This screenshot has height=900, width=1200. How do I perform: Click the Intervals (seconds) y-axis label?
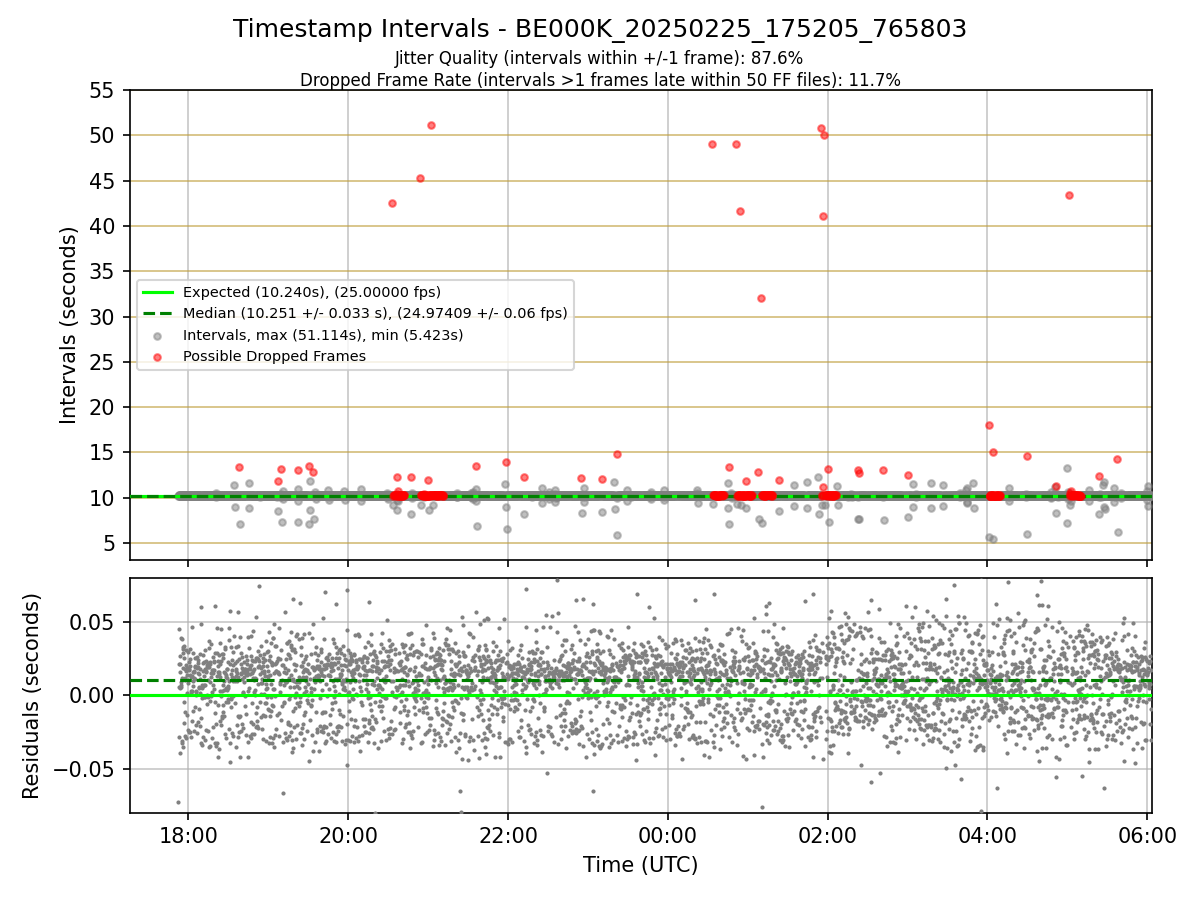(68, 325)
